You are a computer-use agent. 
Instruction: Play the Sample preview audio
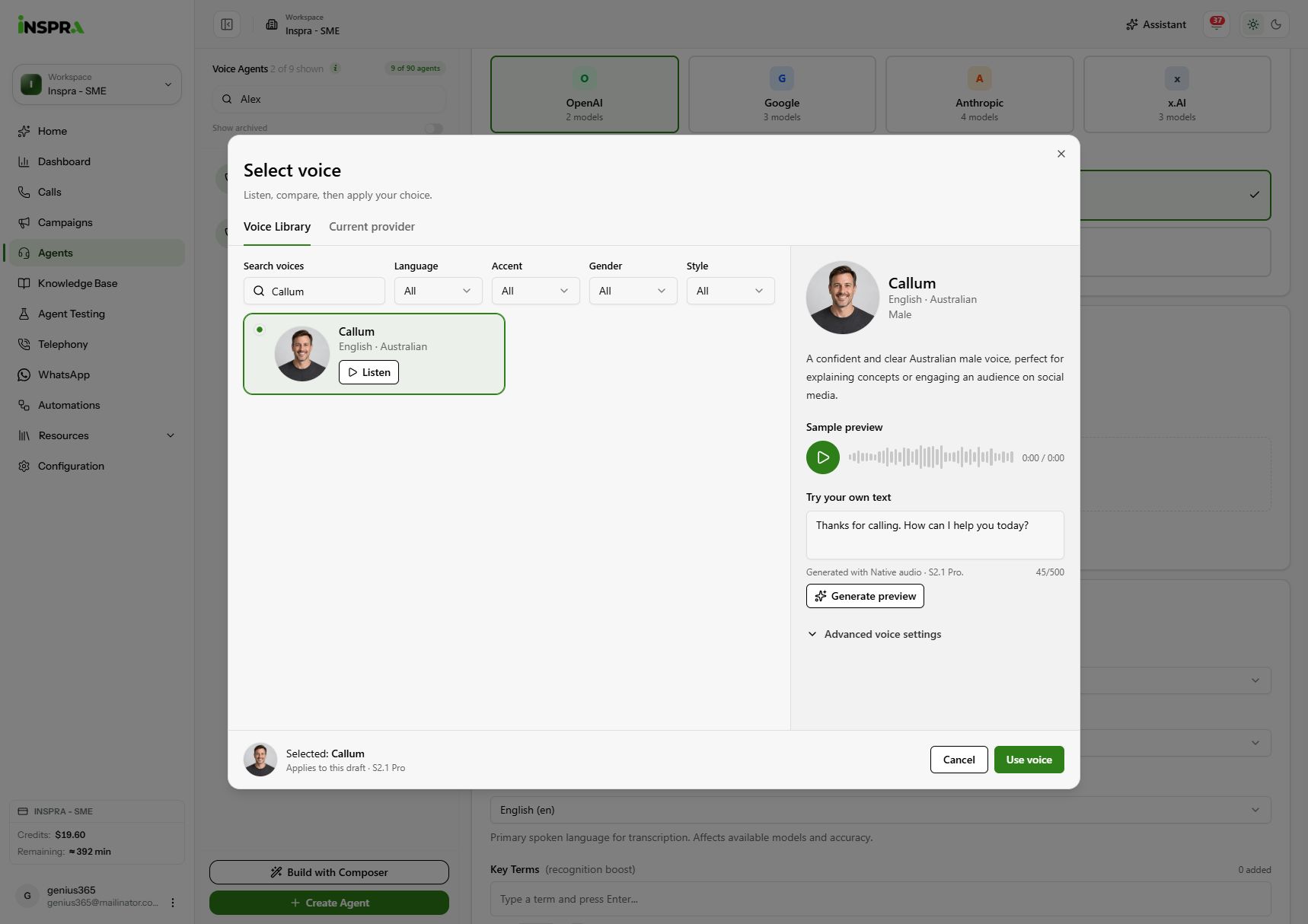click(x=822, y=457)
